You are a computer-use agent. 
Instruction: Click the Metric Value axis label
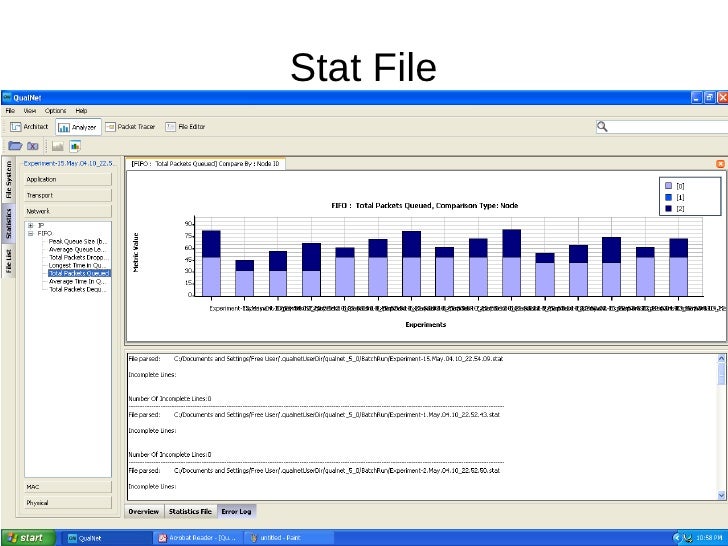point(136,252)
